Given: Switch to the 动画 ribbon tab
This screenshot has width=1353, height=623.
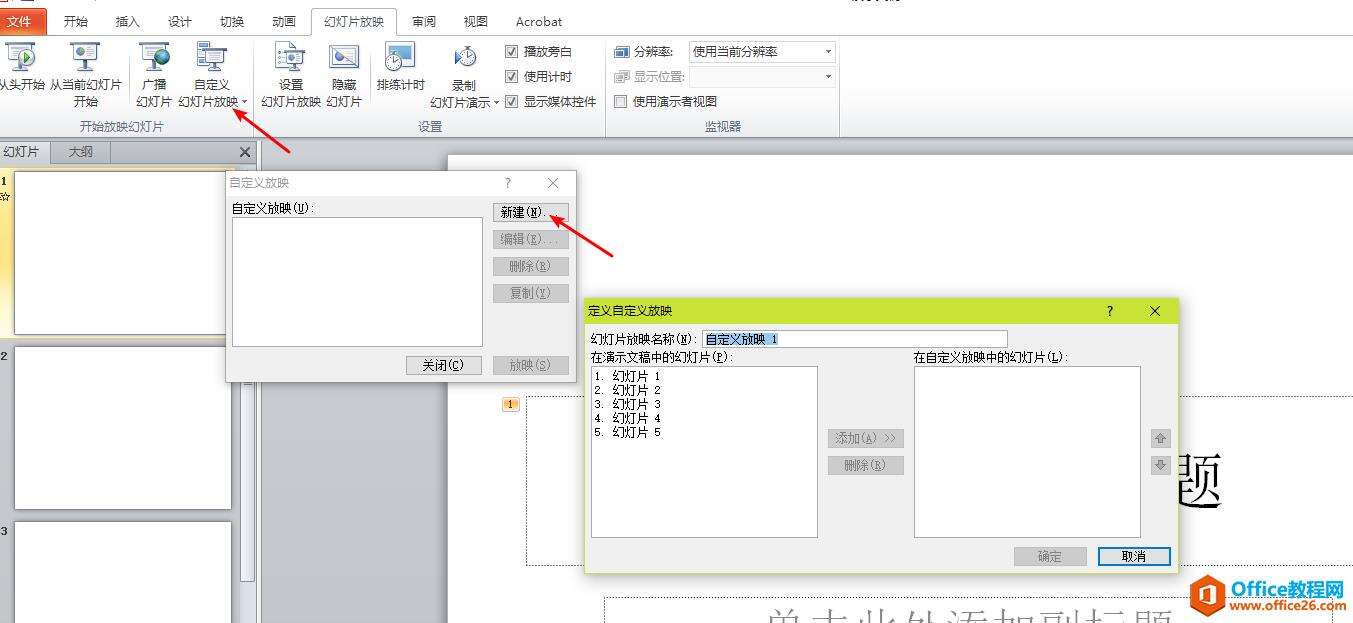Looking at the screenshot, I should pyautogui.click(x=284, y=21).
